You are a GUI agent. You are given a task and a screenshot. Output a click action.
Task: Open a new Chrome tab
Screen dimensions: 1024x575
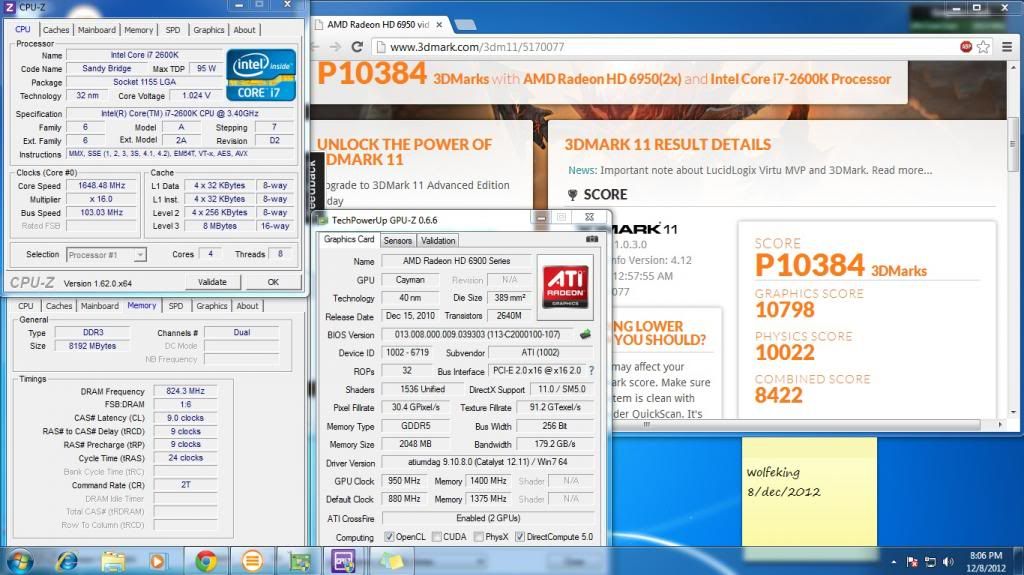(x=465, y=25)
